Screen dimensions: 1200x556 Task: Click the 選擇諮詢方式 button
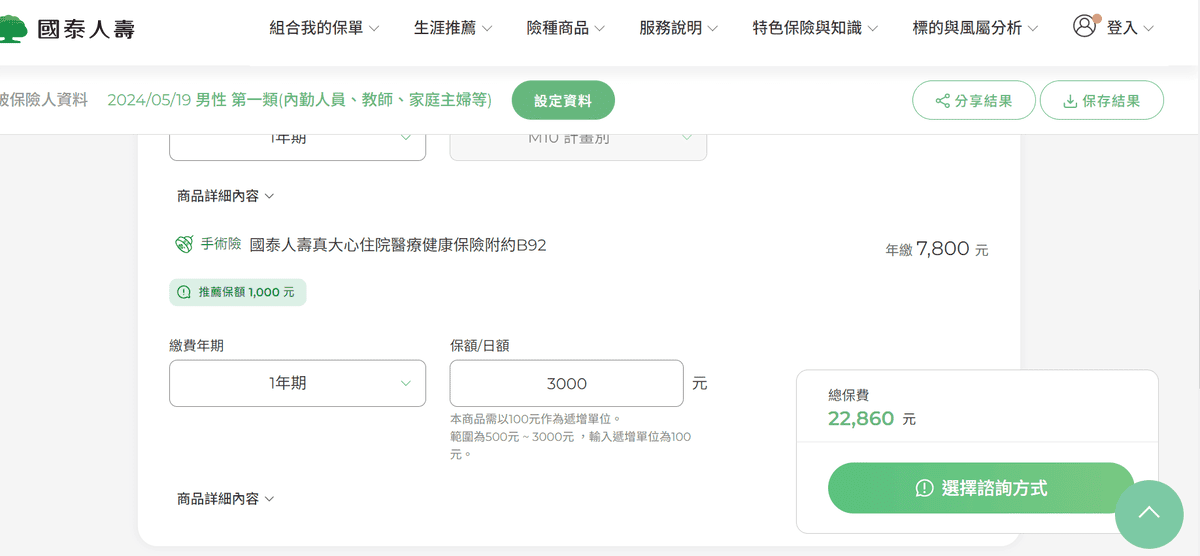[x=981, y=488]
